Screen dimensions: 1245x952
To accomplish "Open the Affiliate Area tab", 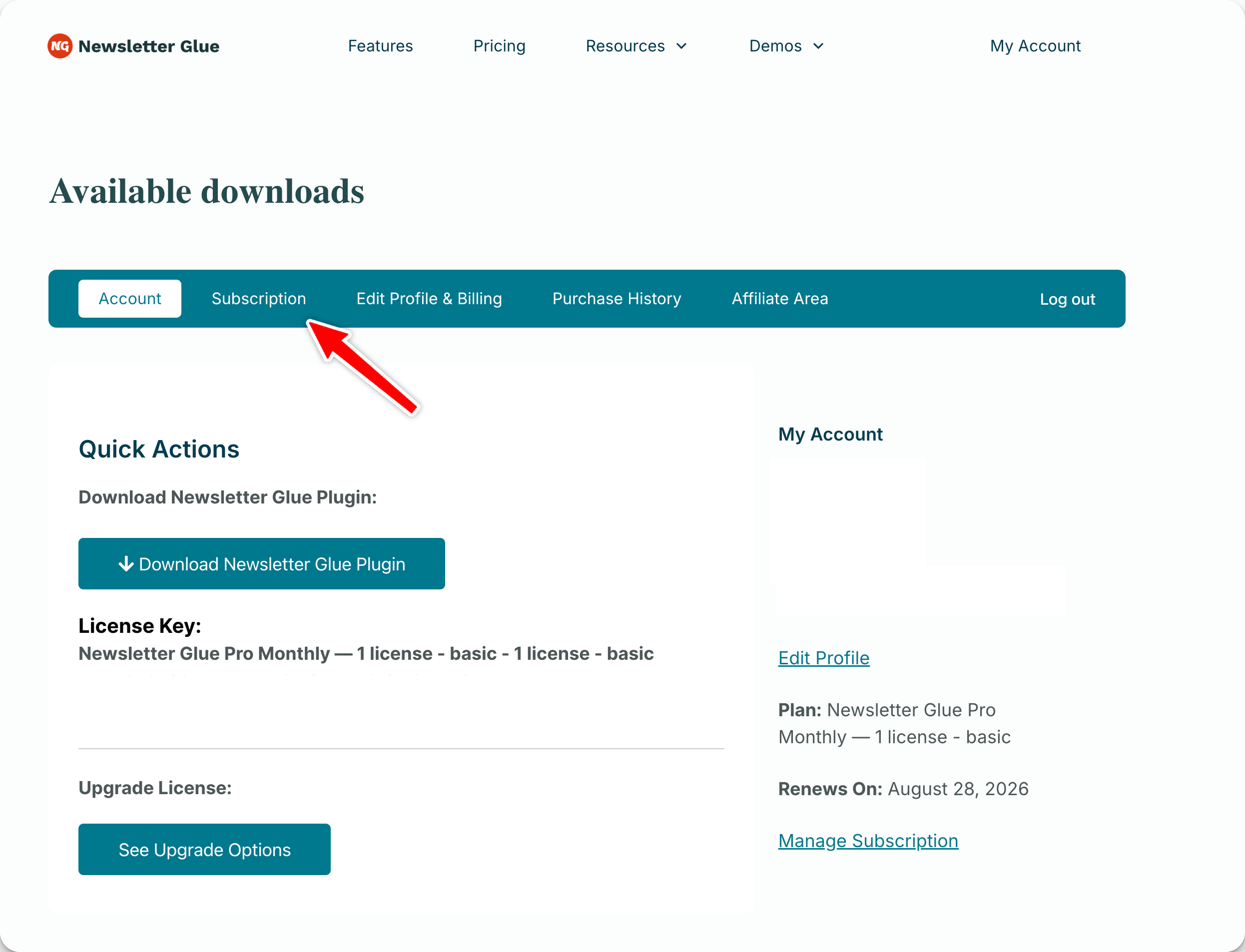I will [x=780, y=299].
